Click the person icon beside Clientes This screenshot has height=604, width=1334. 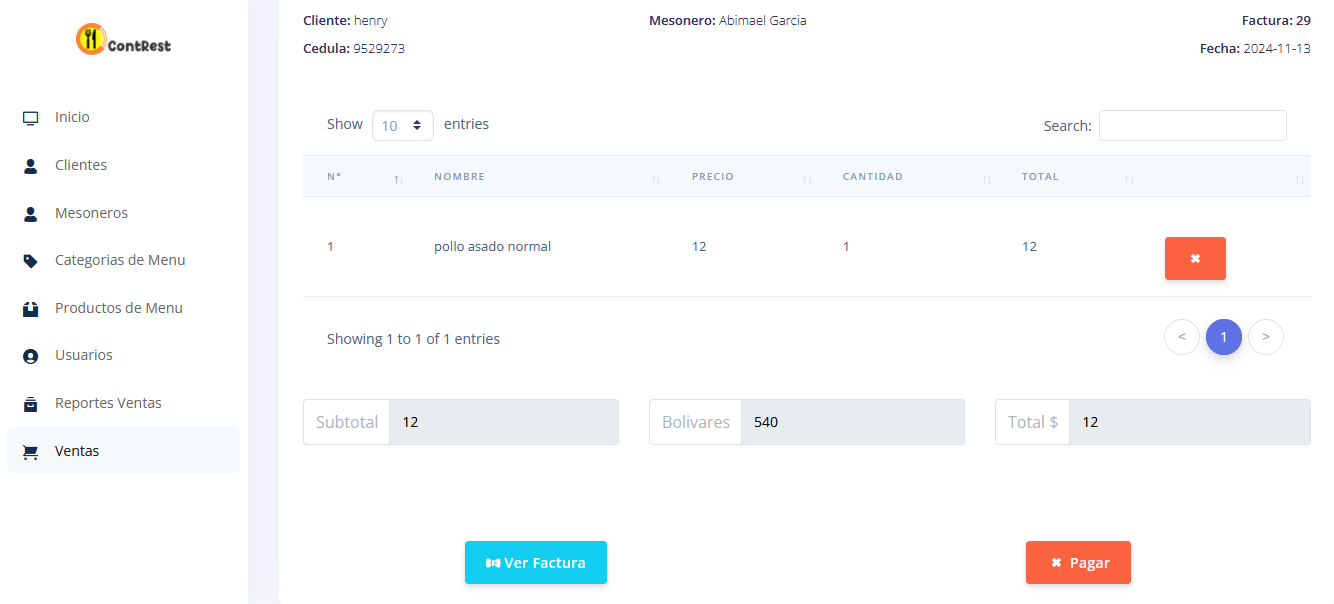(30, 166)
